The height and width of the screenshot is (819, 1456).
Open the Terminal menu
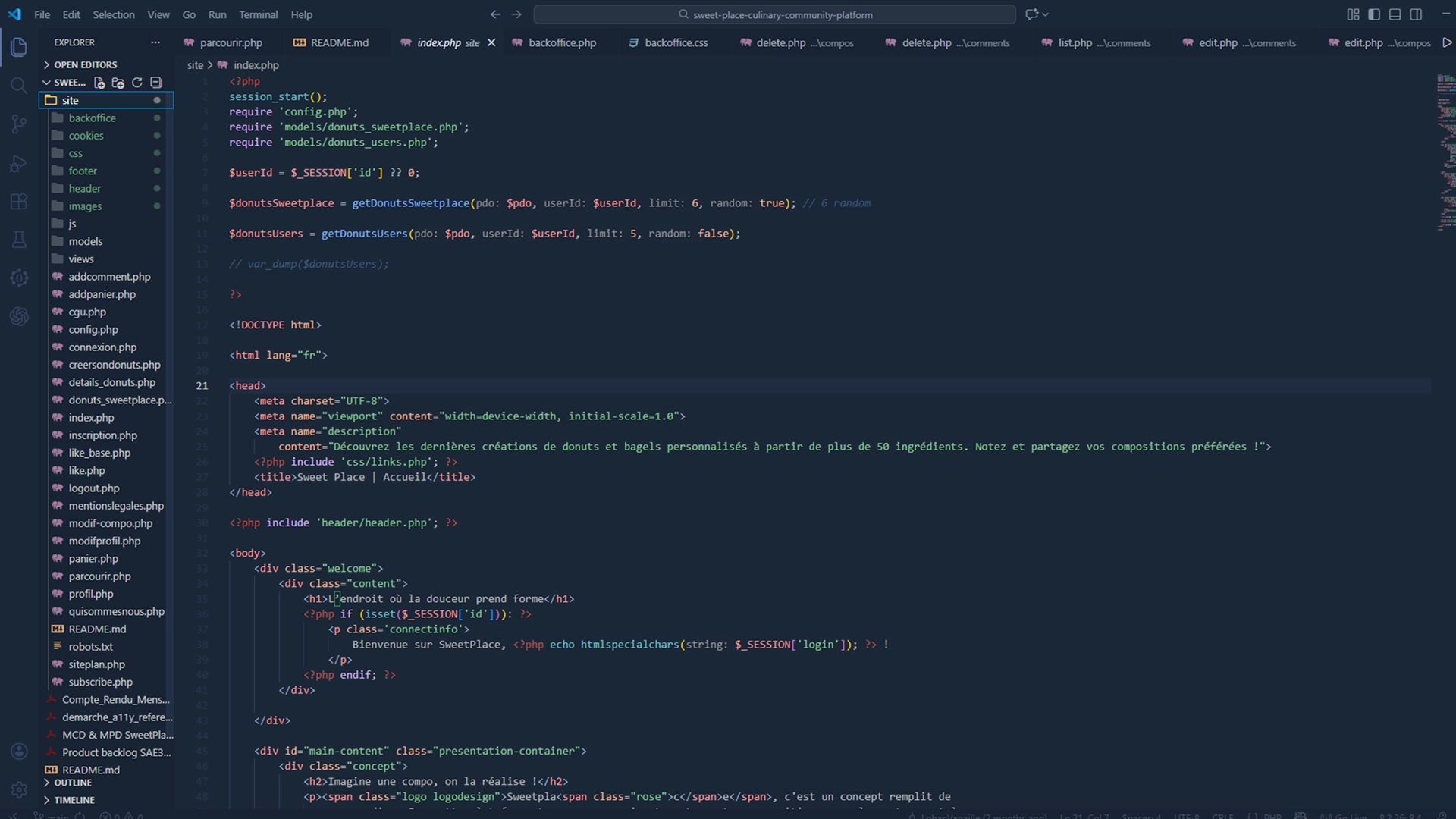pos(258,14)
